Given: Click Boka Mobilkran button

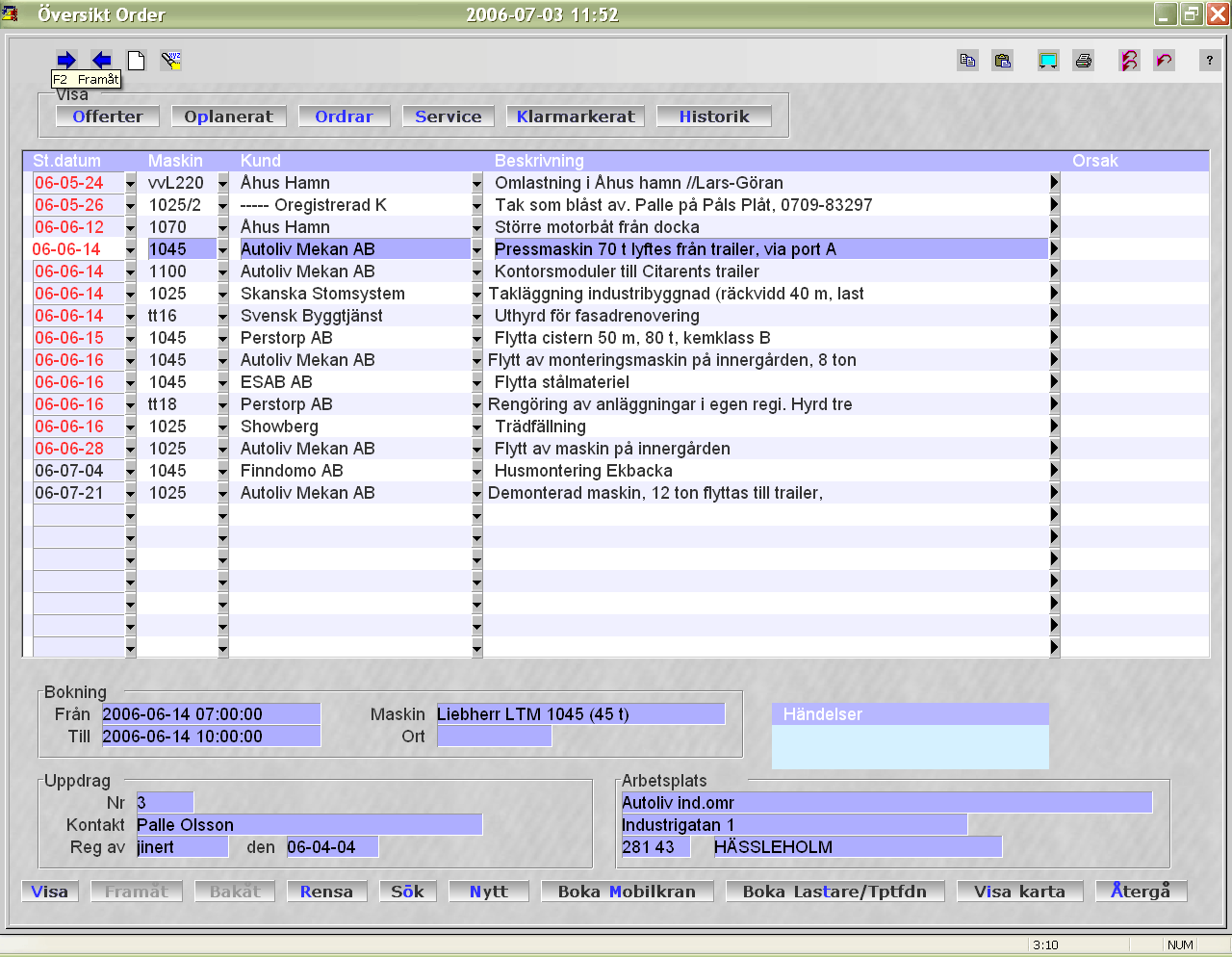Looking at the screenshot, I should [628, 892].
